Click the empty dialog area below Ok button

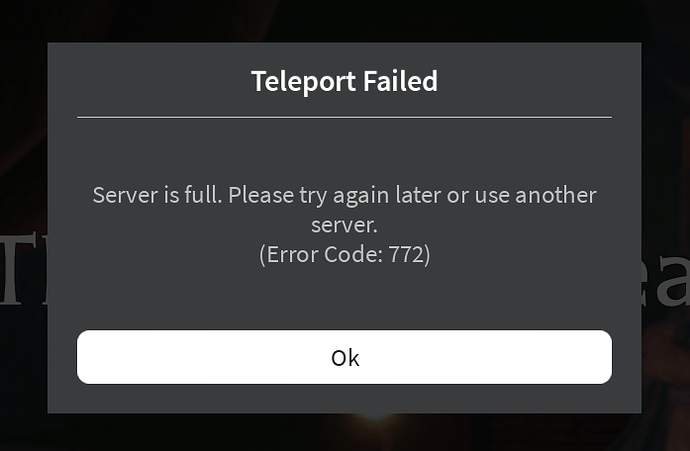[x=345, y=399]
